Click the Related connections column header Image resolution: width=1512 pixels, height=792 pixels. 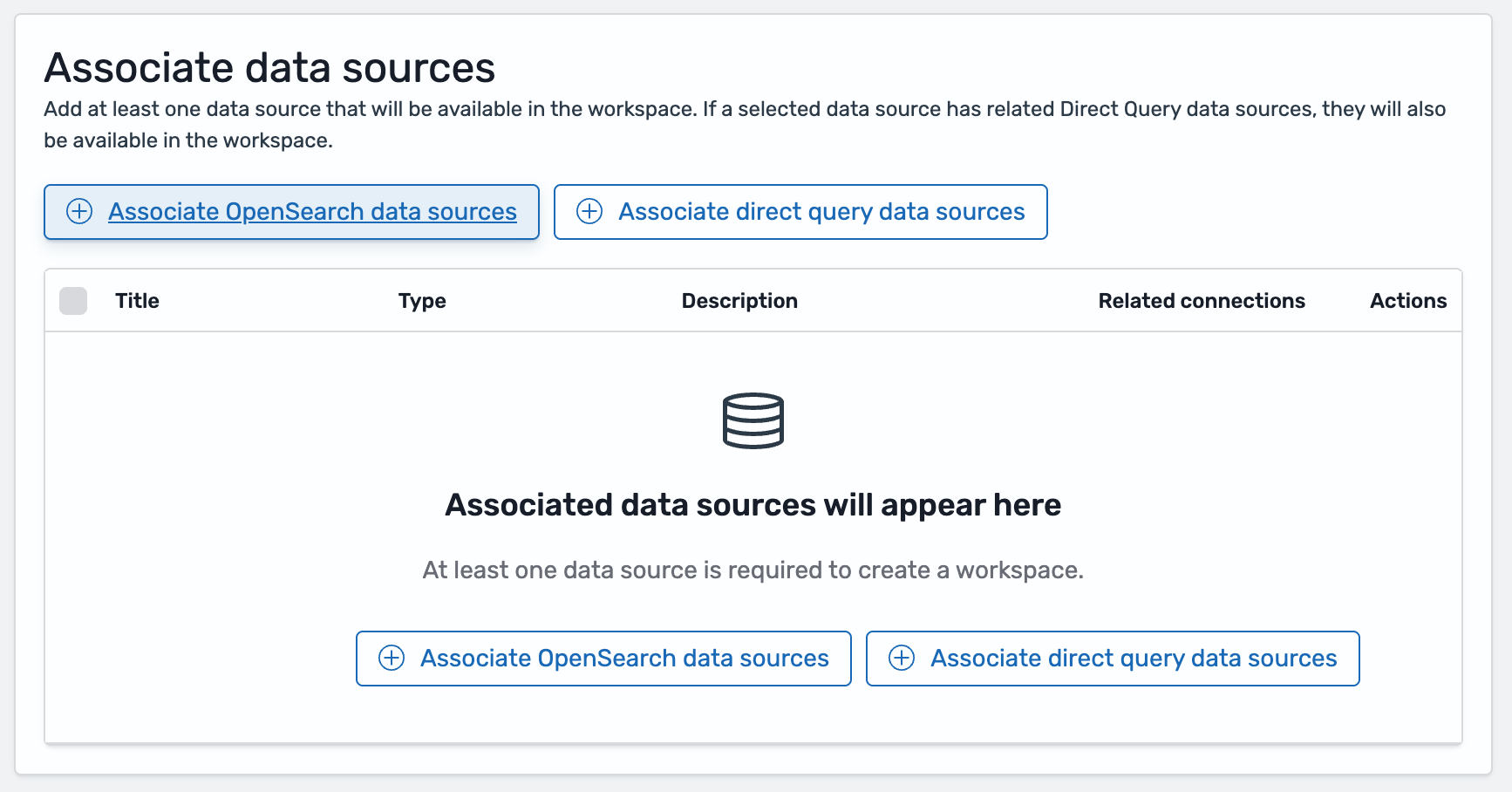(x=1202, y=301)
